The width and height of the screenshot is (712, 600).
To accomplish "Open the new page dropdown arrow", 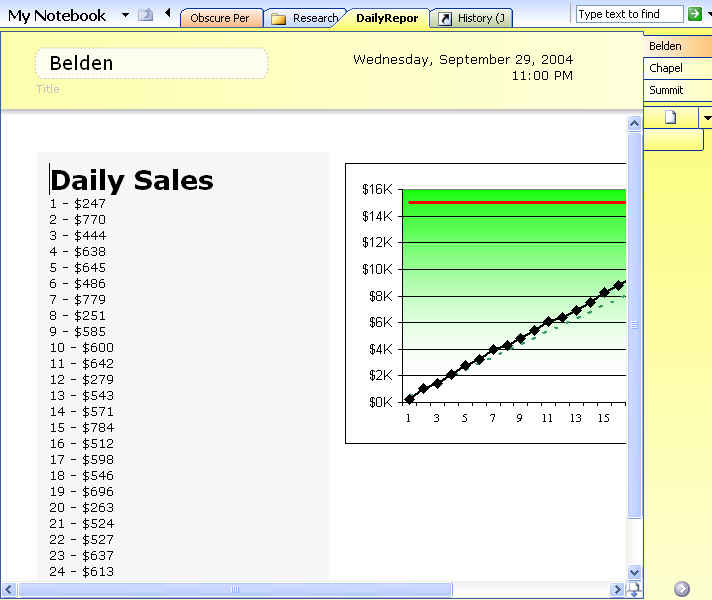I will coord(707,118).
